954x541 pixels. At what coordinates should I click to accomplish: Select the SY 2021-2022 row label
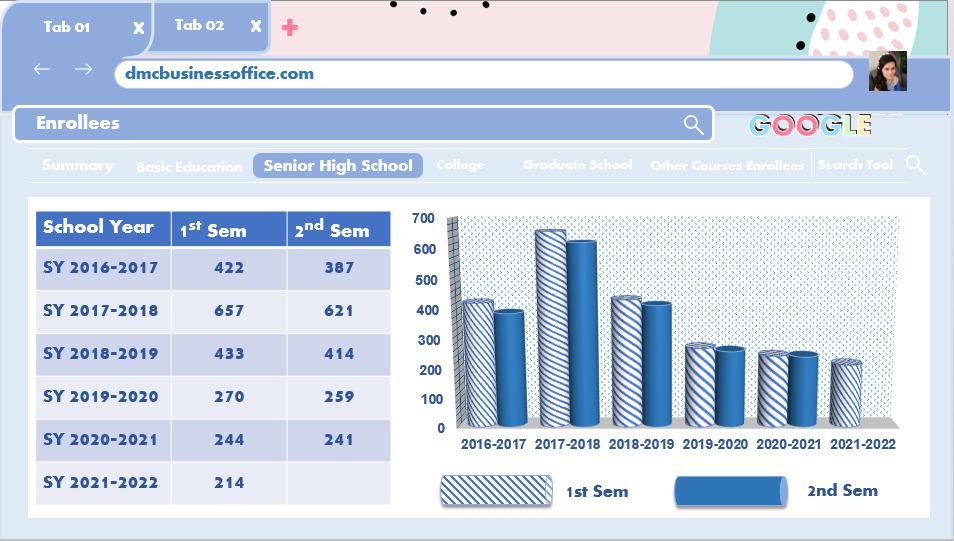tap(100, 483)
